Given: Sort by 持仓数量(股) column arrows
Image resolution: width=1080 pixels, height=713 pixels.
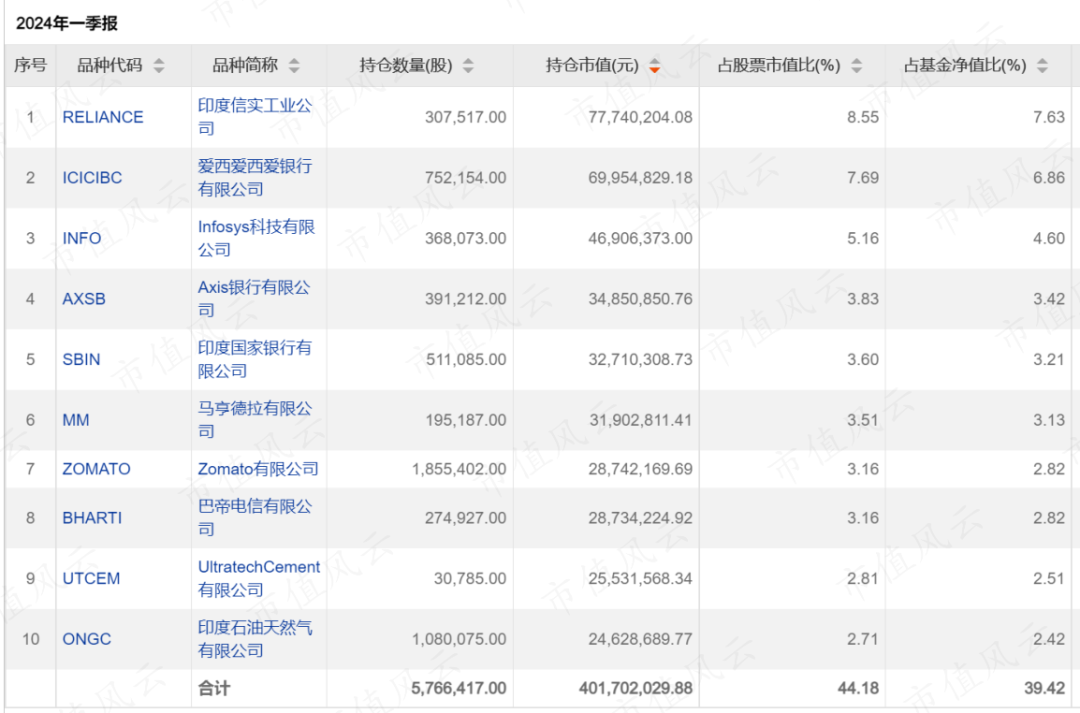Looking at the screenshot, I should click(x=468, y=65).
